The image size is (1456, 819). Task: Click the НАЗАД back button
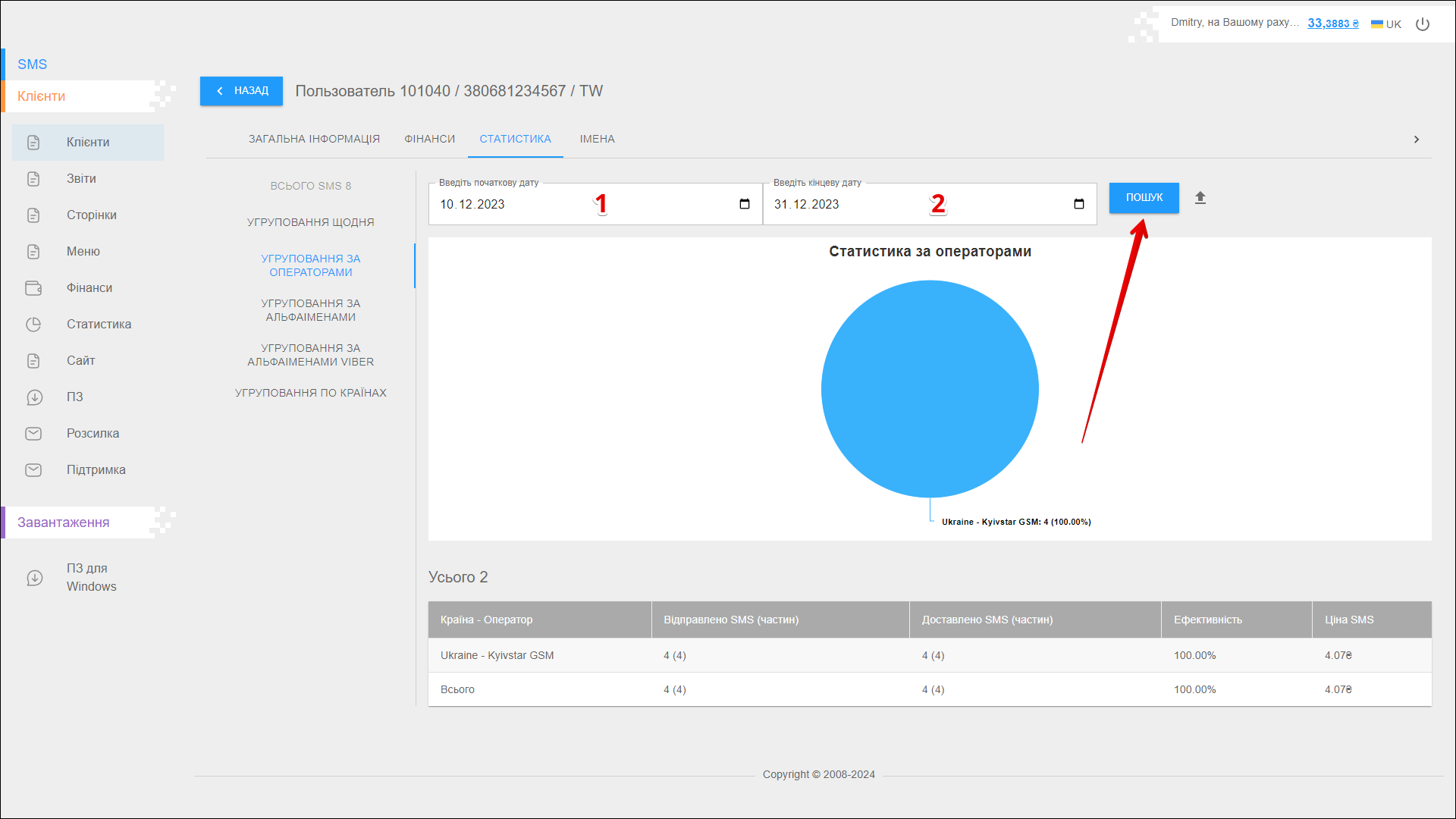pyautogui.click(x=241, y=91)
